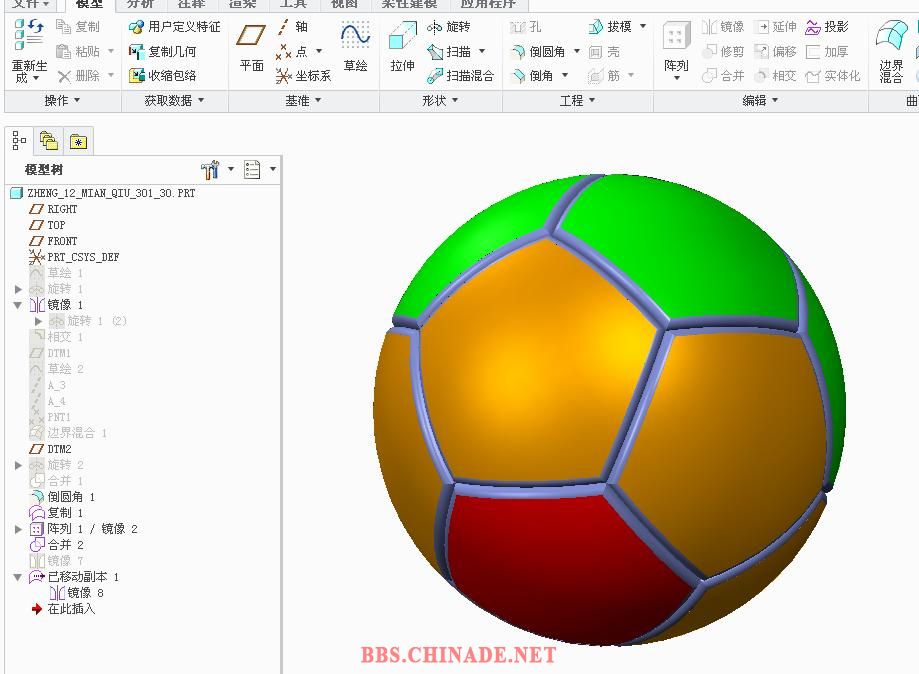Open the 扫描 dropdown arrow
919x674 pixels.
click(482, 52)
